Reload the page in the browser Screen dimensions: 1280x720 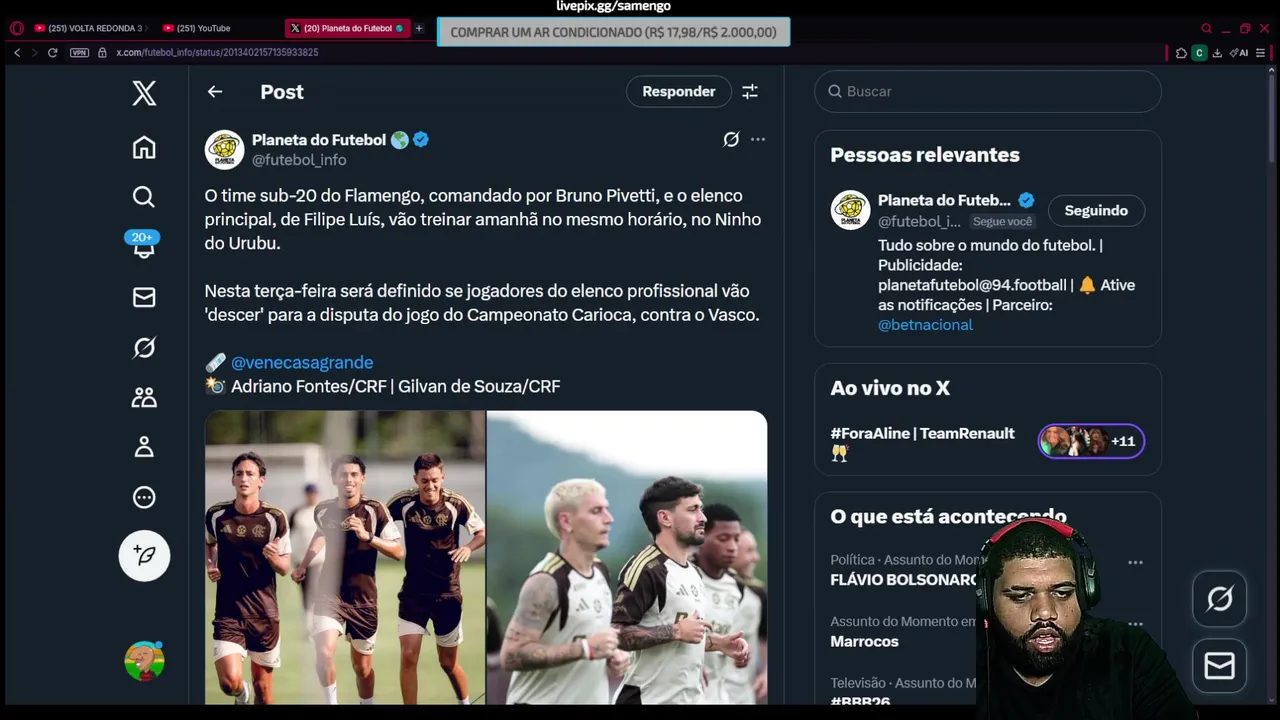coord(52,52)
